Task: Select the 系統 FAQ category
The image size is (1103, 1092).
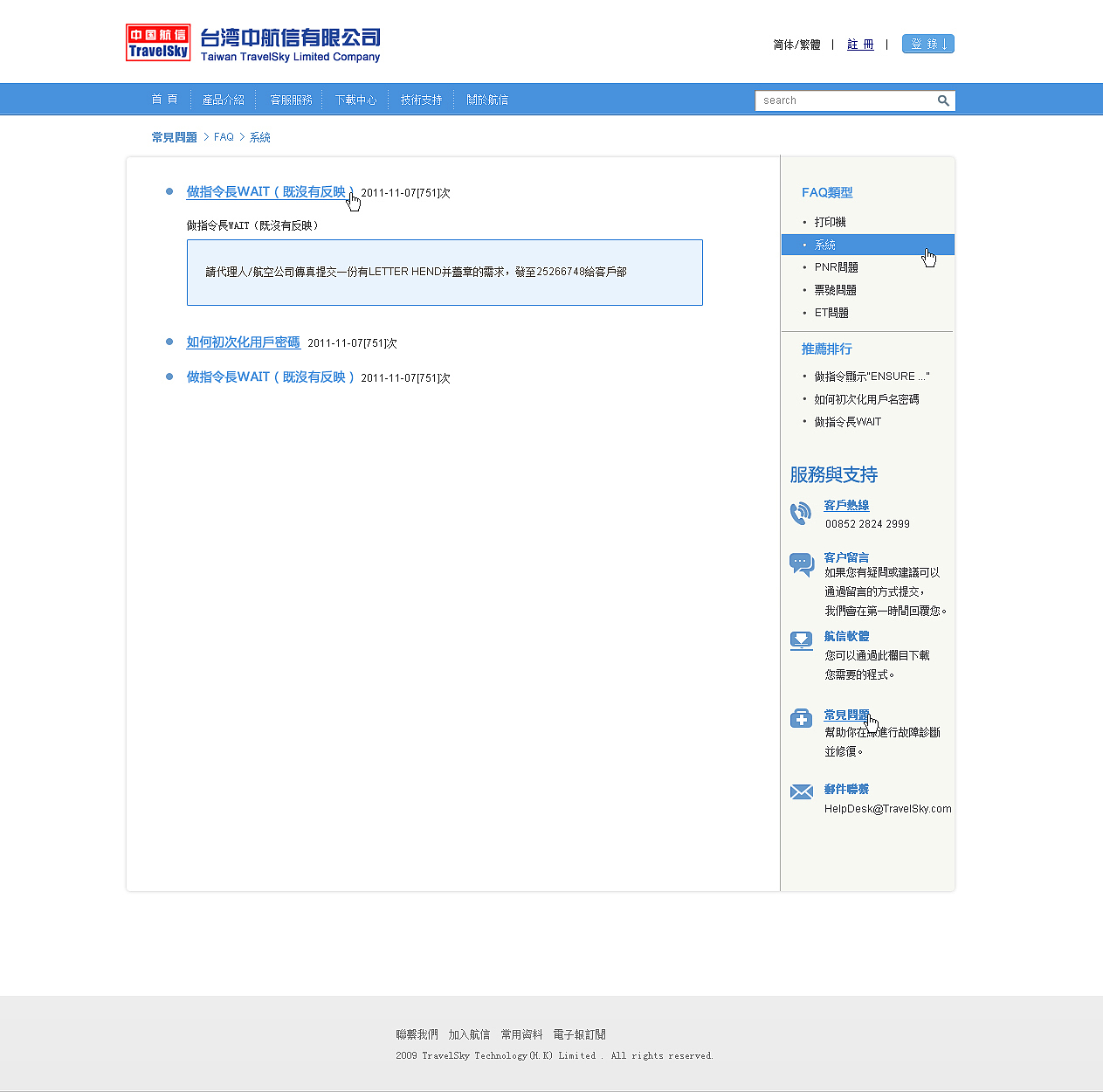Action: pyautogui.click(x=825, y=245)
